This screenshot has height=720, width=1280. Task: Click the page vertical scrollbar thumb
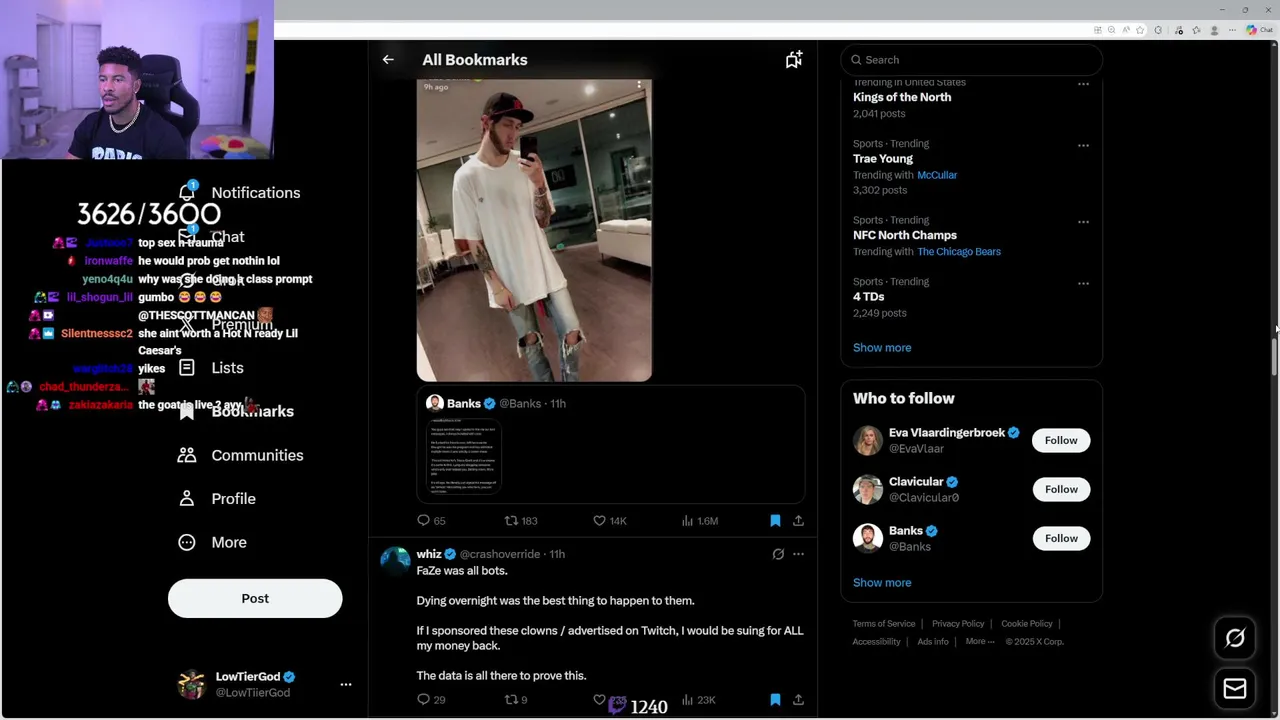tap(1274, 356)
